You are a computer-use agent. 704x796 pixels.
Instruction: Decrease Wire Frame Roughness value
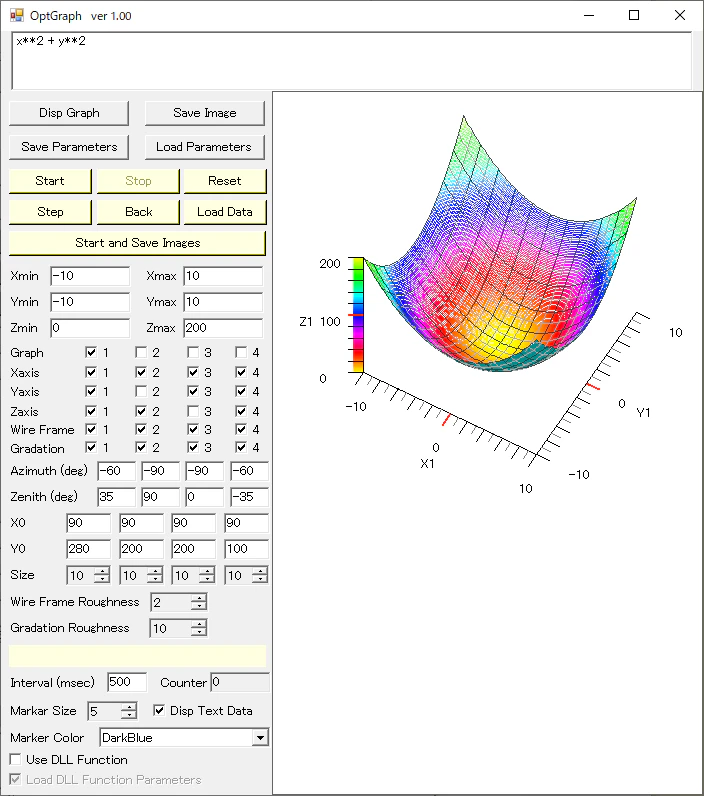point(199,606)
